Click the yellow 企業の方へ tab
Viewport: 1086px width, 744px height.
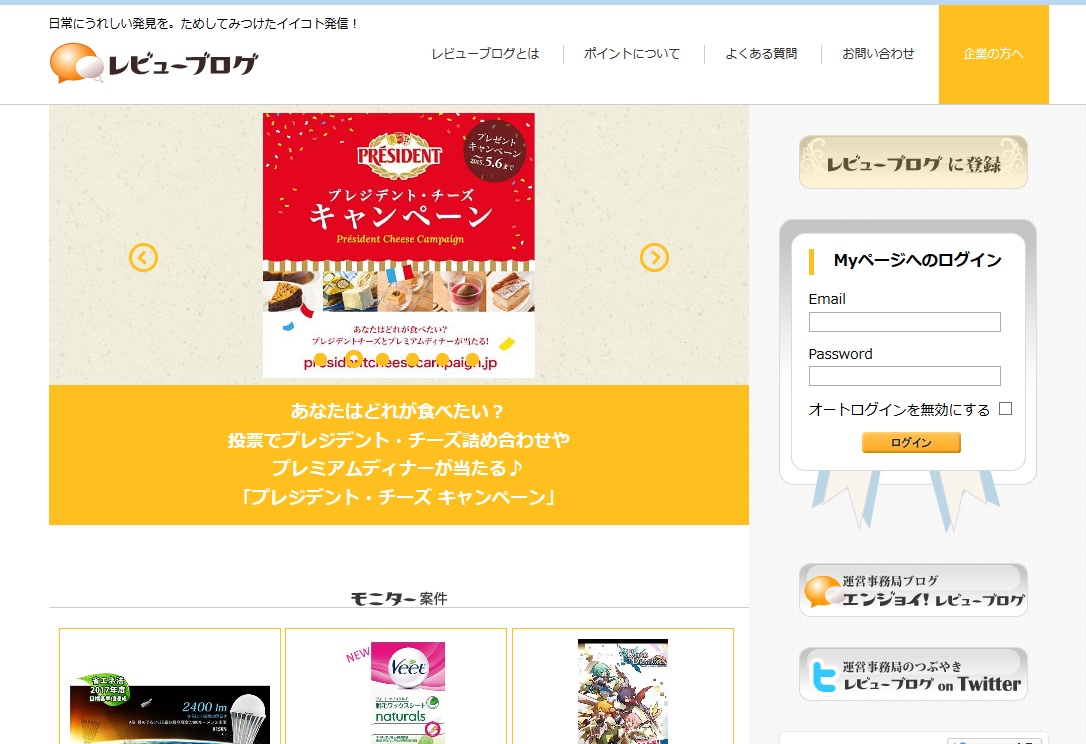pyautogui.click(x=993, y=55)
